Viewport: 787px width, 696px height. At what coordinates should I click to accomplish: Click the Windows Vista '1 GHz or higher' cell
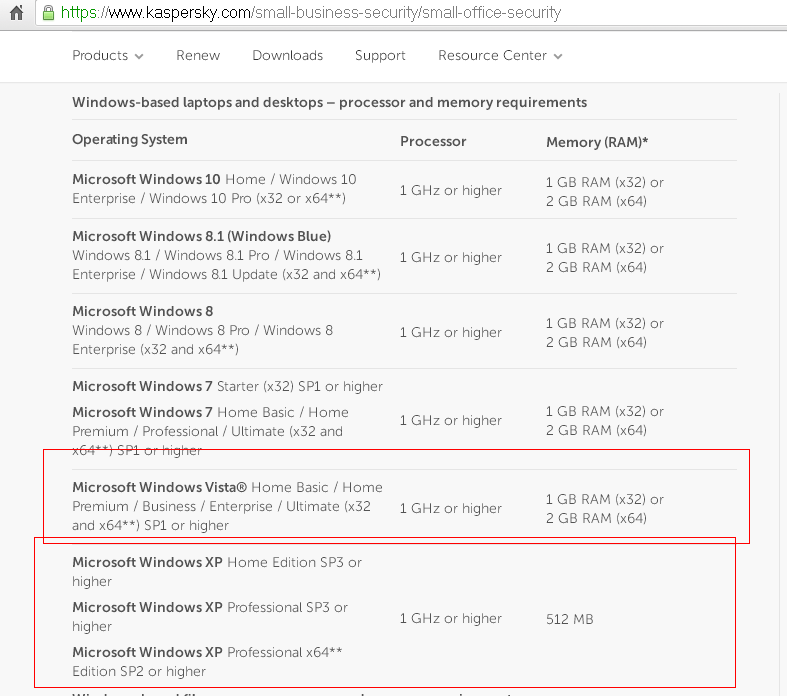451,508
